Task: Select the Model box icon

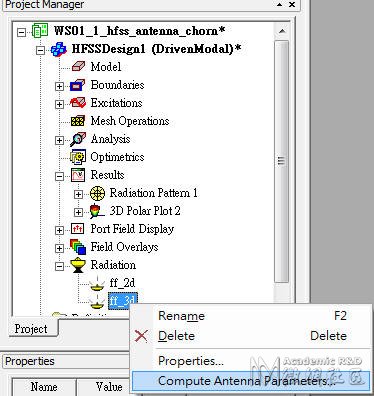Action: coord(78,66)
